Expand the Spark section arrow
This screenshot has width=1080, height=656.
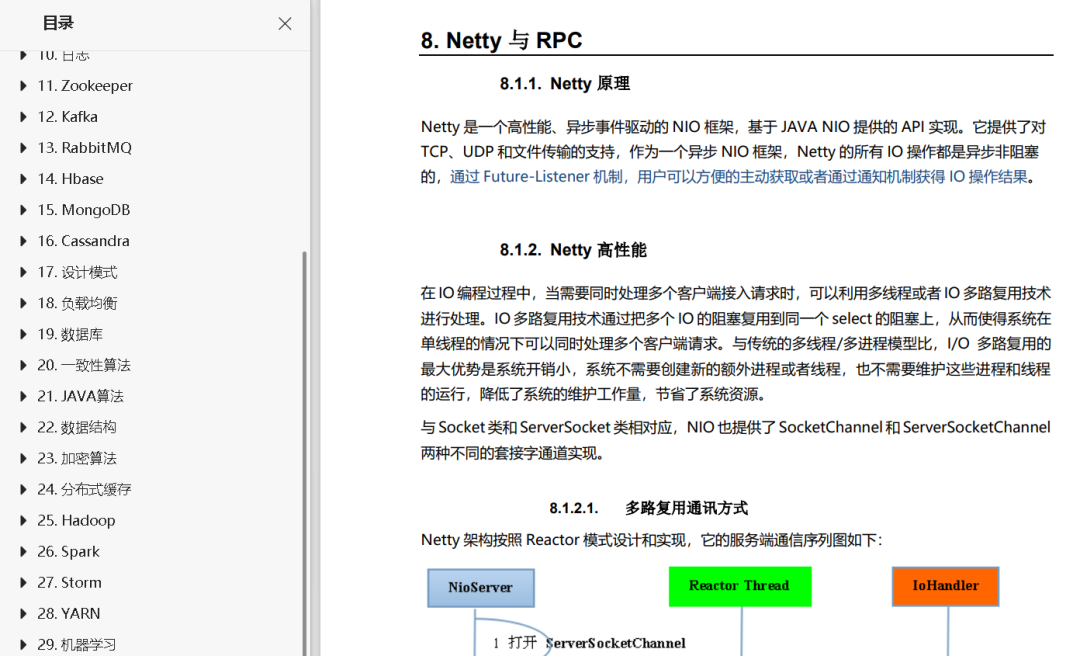tap(22, 551)
